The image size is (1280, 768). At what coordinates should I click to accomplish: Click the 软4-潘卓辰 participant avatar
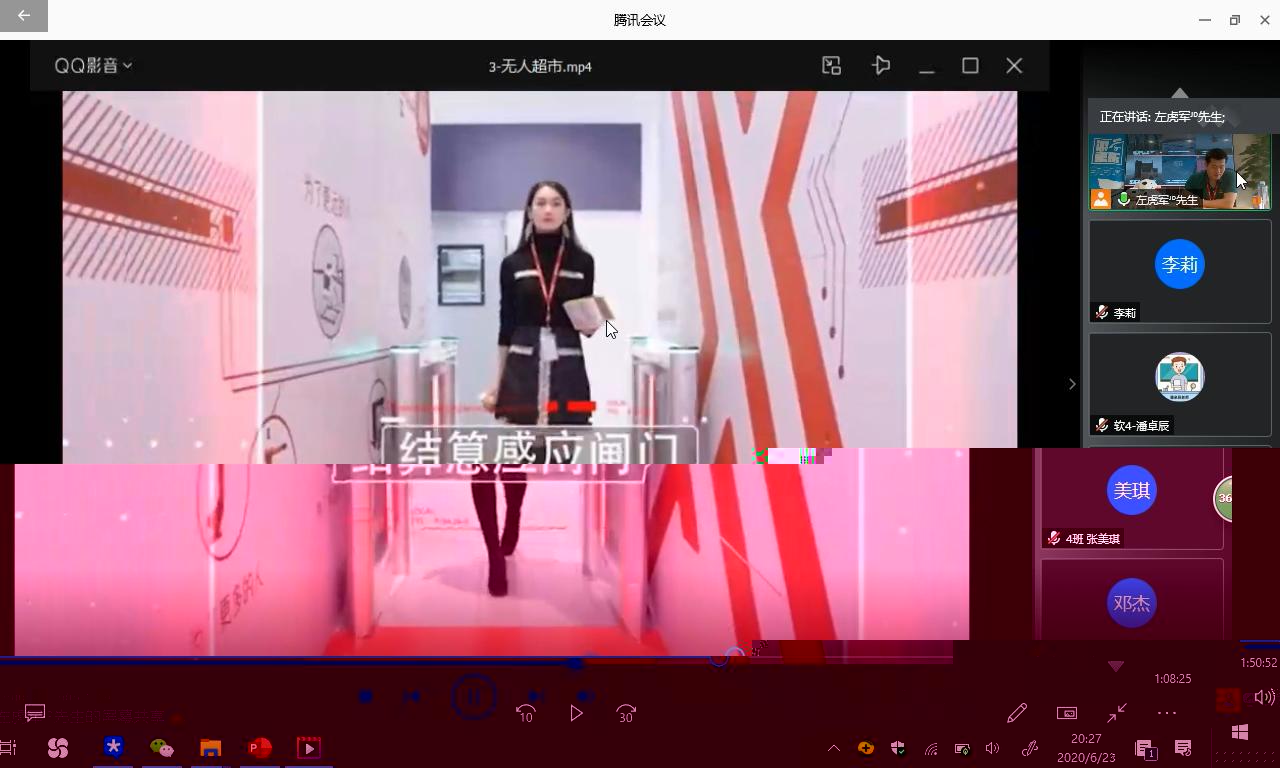click(1180, 377)
